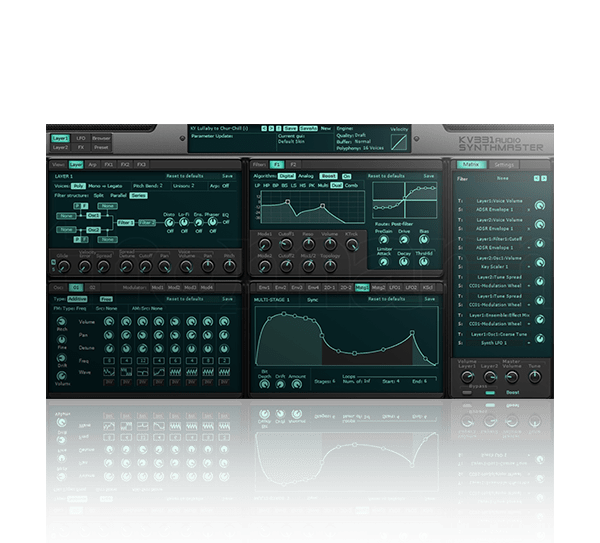Image resolution: width=600 pixels, height=543 pixels.
Task: Click Layer1:Voice Volume matrix amount knob
Action: click(540, 205)
